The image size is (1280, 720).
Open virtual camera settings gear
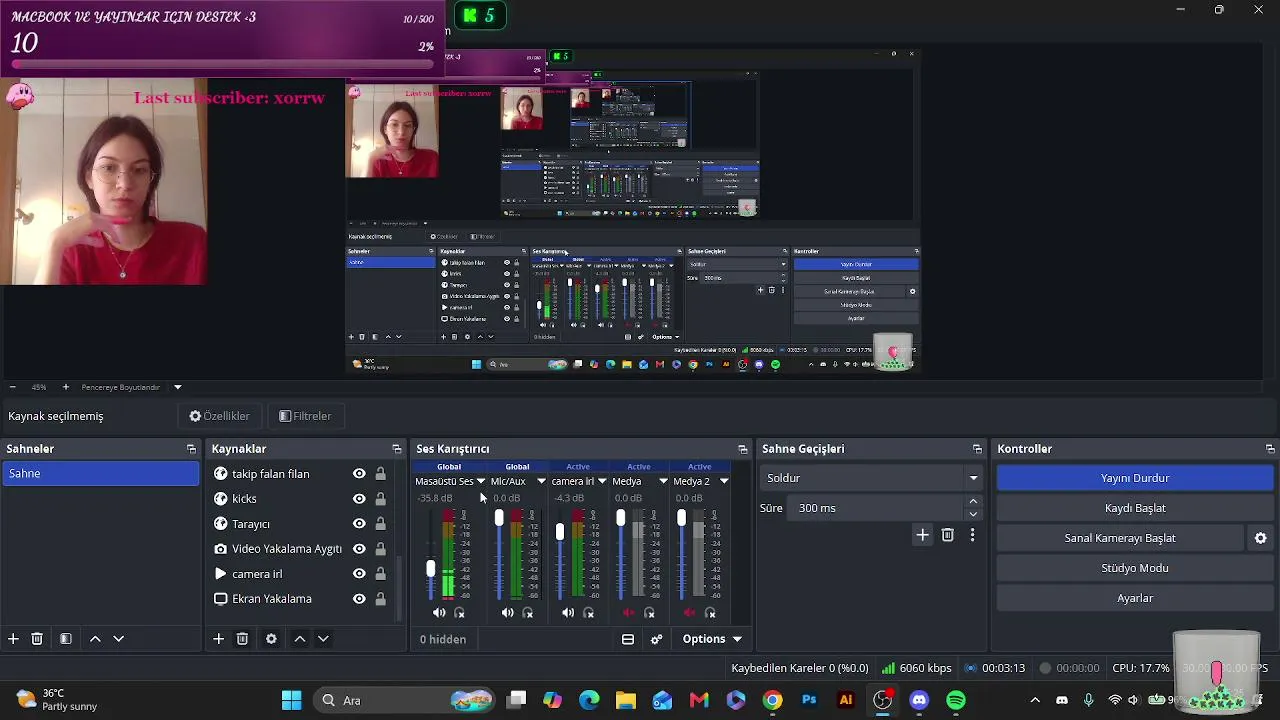pyautogui.click(x=1261, y=538)
